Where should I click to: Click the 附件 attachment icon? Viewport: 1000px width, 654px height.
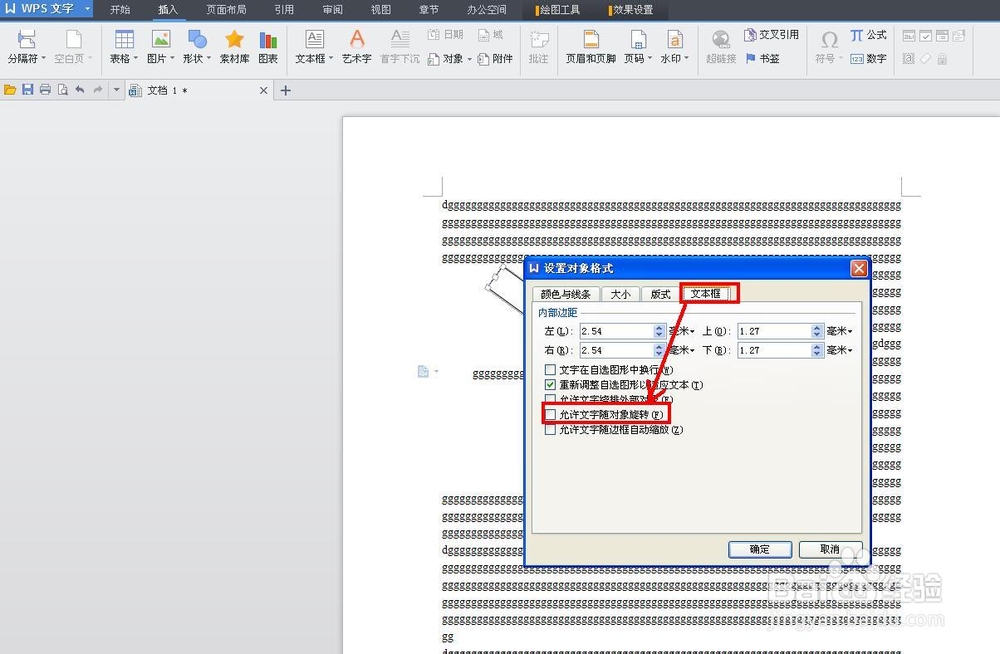(x=483, y=59)
